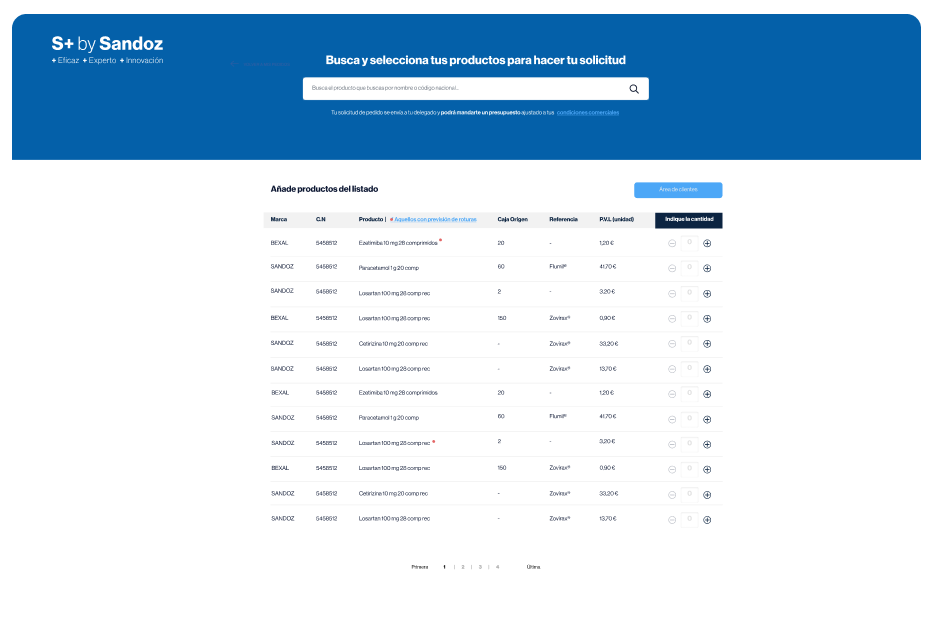Image resolution: width=932 pixels, height=625 pixels.
Task: Select page 3 in pagination
Action: pos(480,567)
